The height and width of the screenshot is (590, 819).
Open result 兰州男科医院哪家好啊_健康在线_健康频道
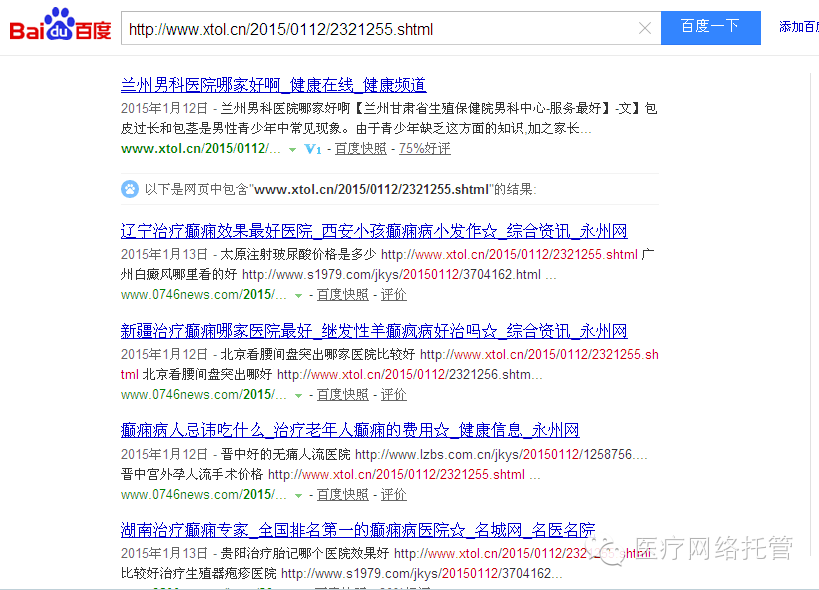pos(273,85)
